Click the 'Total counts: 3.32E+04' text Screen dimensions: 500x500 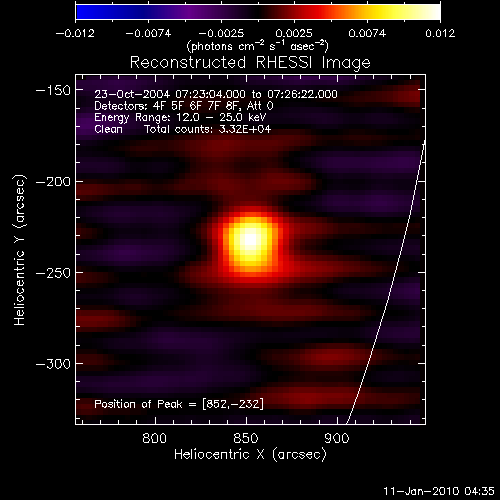(x=208, y=129)
